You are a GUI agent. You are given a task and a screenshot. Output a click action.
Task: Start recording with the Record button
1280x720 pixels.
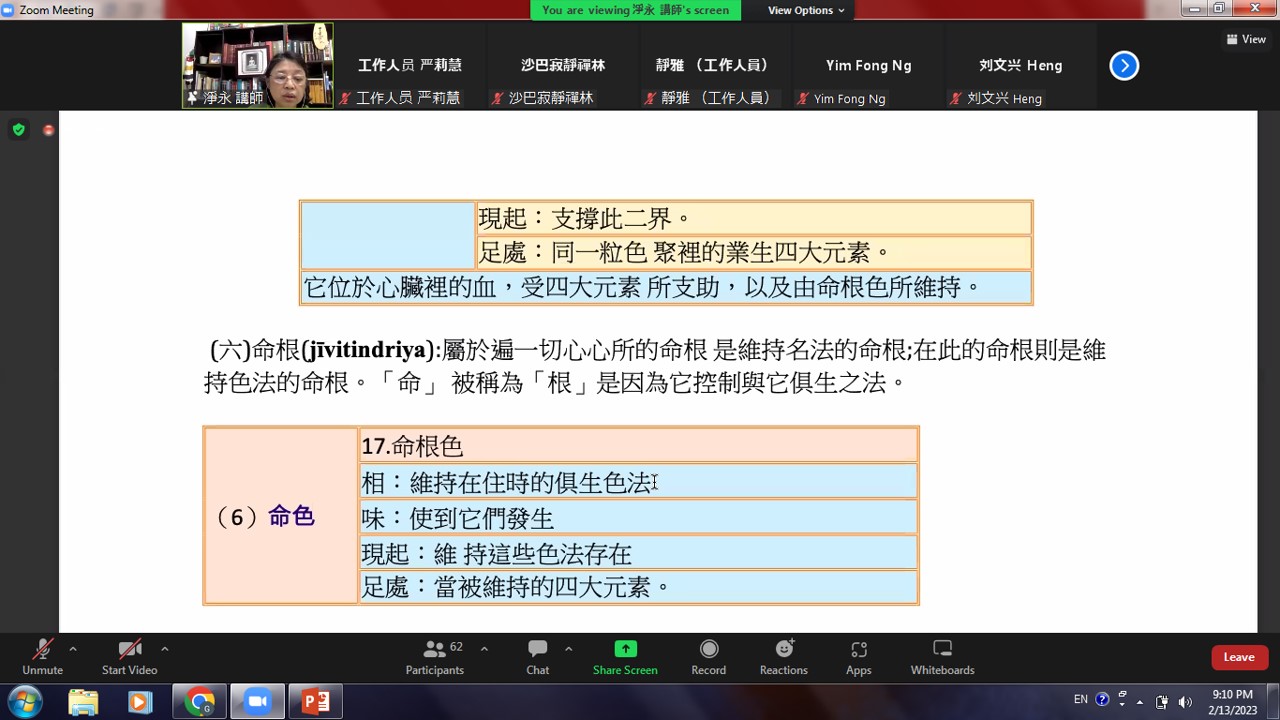coord(708,657)
